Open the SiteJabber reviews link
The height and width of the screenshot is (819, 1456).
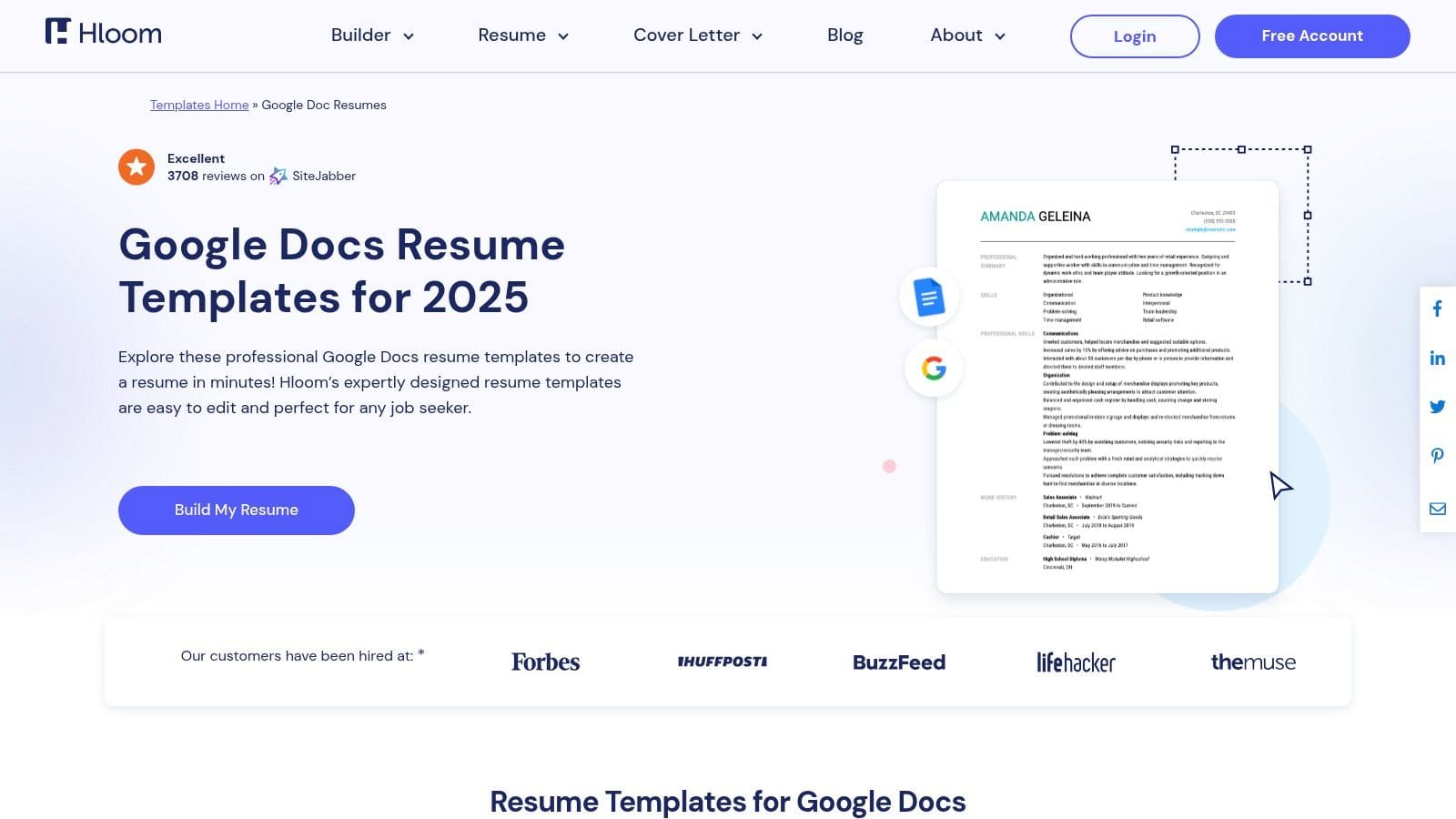[313, 177]
